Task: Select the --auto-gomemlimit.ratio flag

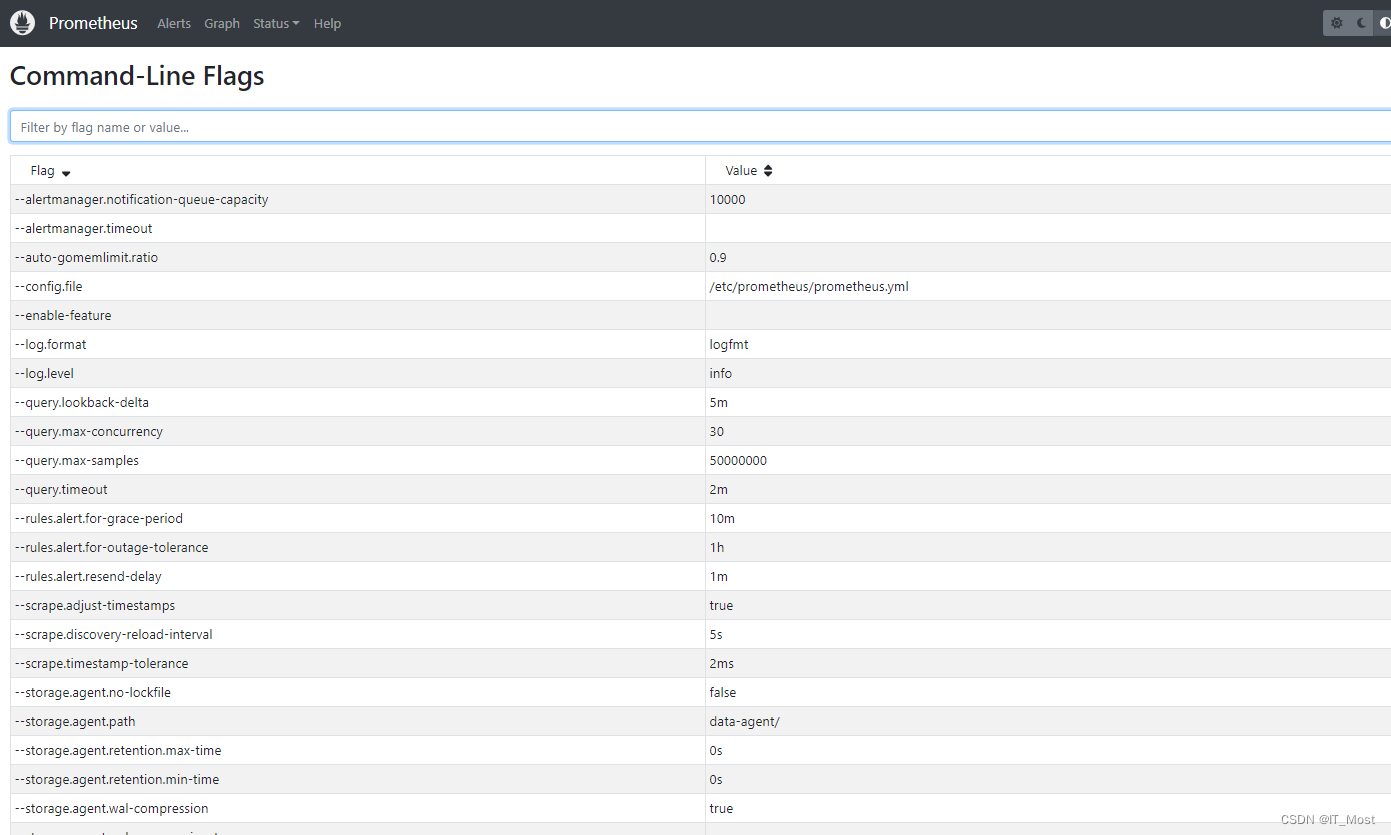Action: click(x=87, y=258)
